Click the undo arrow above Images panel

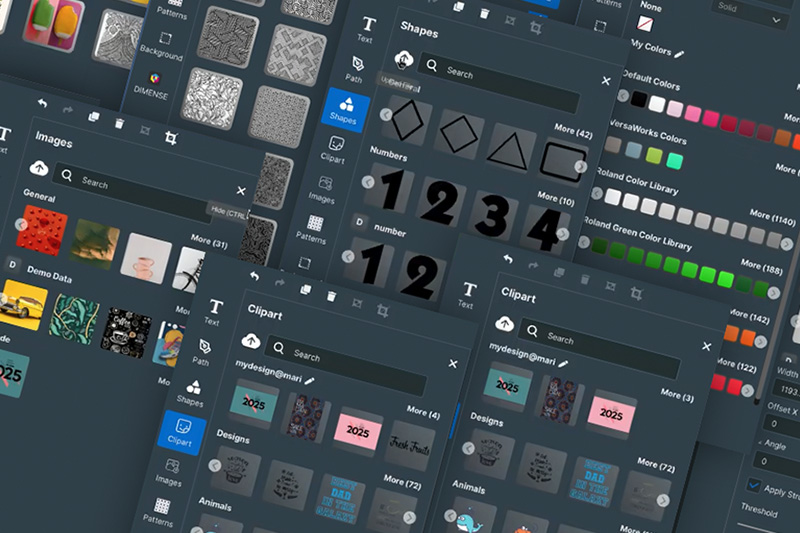(x=42, y=103)
